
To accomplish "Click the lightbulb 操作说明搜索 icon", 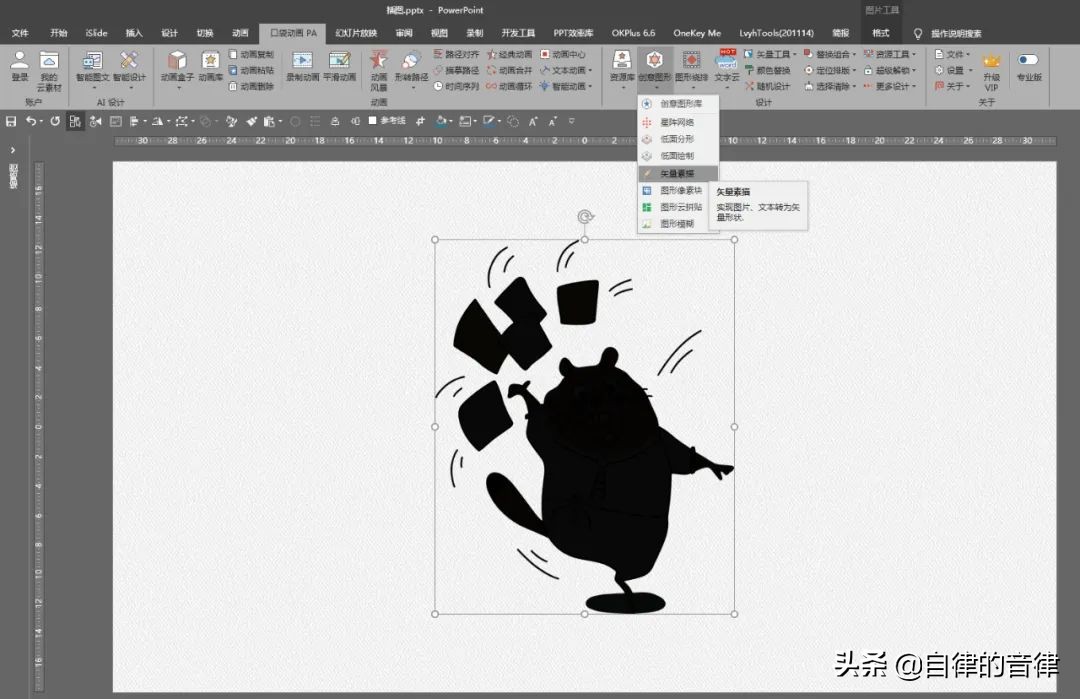I will click(917, 33).
